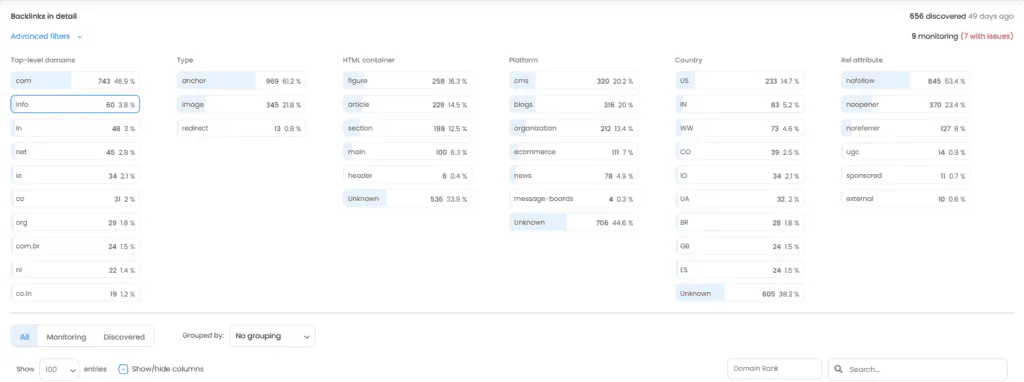This screenshot has width=1024, height=382.
Task: Filter by external rel attribute
Action: [x=905, y=199]
